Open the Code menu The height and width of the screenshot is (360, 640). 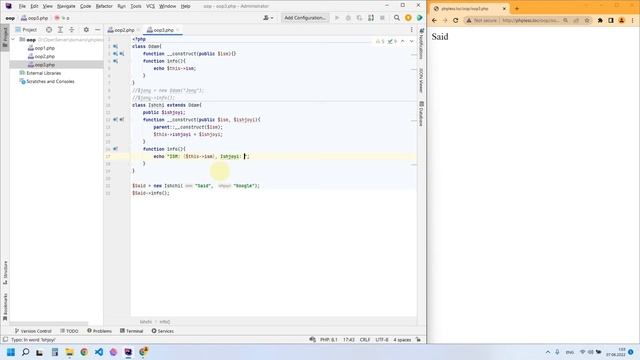pyautogui.click(x=85, y=6)
